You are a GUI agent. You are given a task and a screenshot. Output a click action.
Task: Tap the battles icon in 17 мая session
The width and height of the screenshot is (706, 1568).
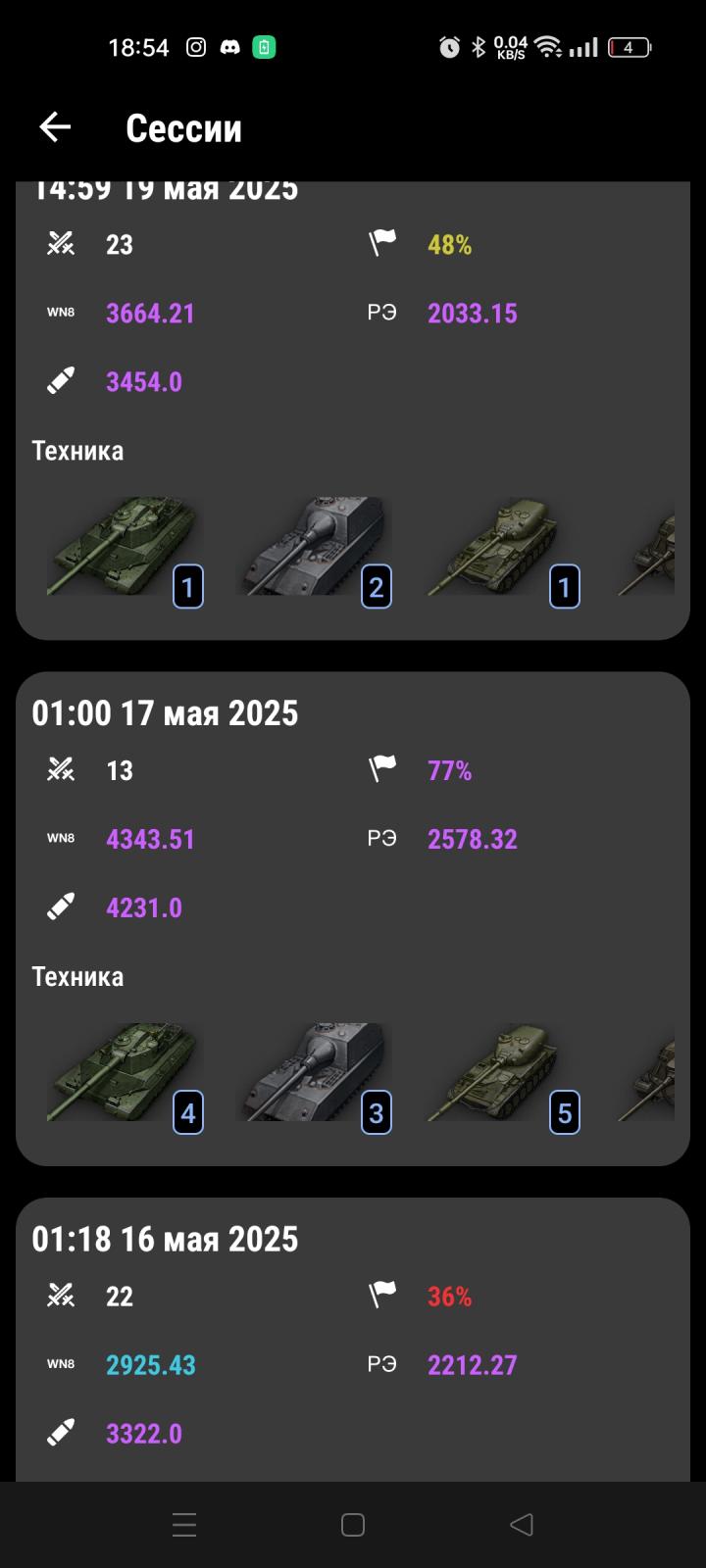tap(61, 770)
